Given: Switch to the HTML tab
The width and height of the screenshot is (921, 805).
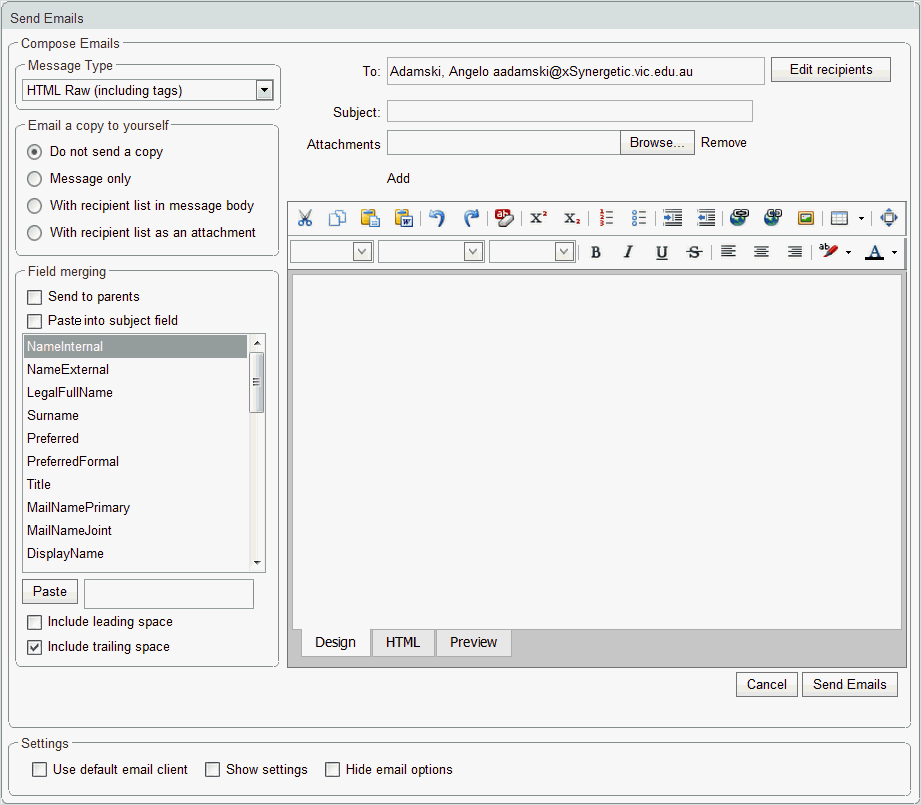Looking at the screenshot, I should pos(403,642).
